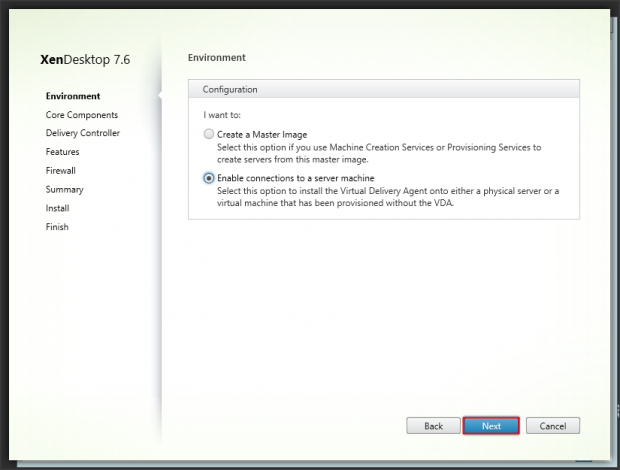Viewport: 620px width, 470px height.
Task: Click the Configuration section header
Action: click(384, 89)
